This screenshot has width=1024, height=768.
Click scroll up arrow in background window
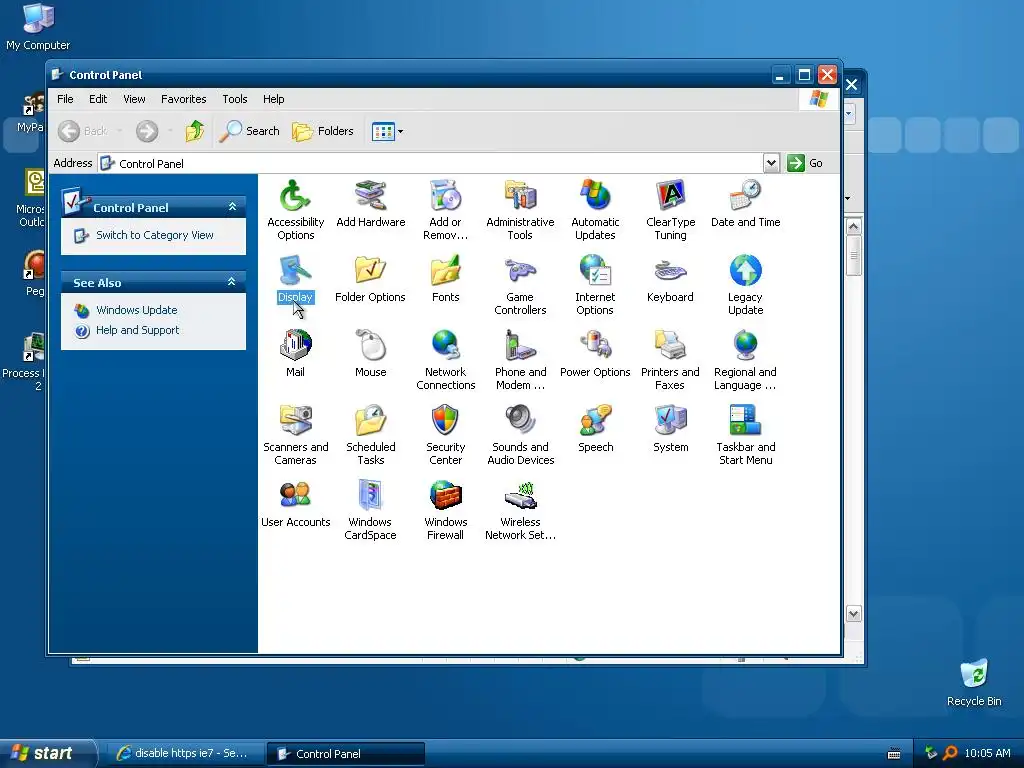tap(854, 227)
